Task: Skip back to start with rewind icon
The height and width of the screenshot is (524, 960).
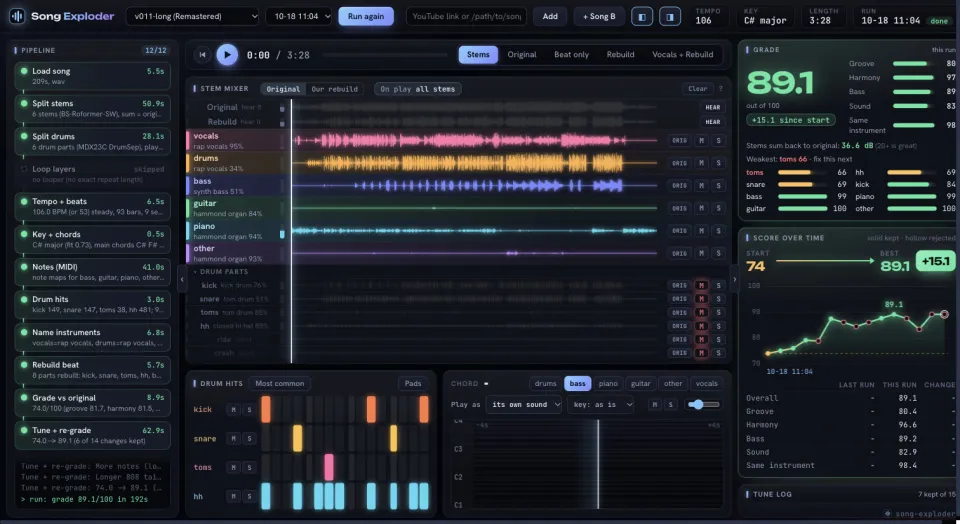Action: (x=203, y=55)
